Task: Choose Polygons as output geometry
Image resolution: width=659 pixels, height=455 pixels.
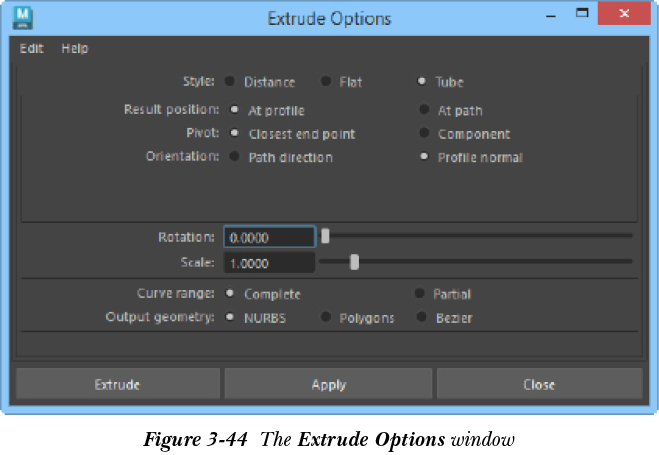Action: click(326, 318)
